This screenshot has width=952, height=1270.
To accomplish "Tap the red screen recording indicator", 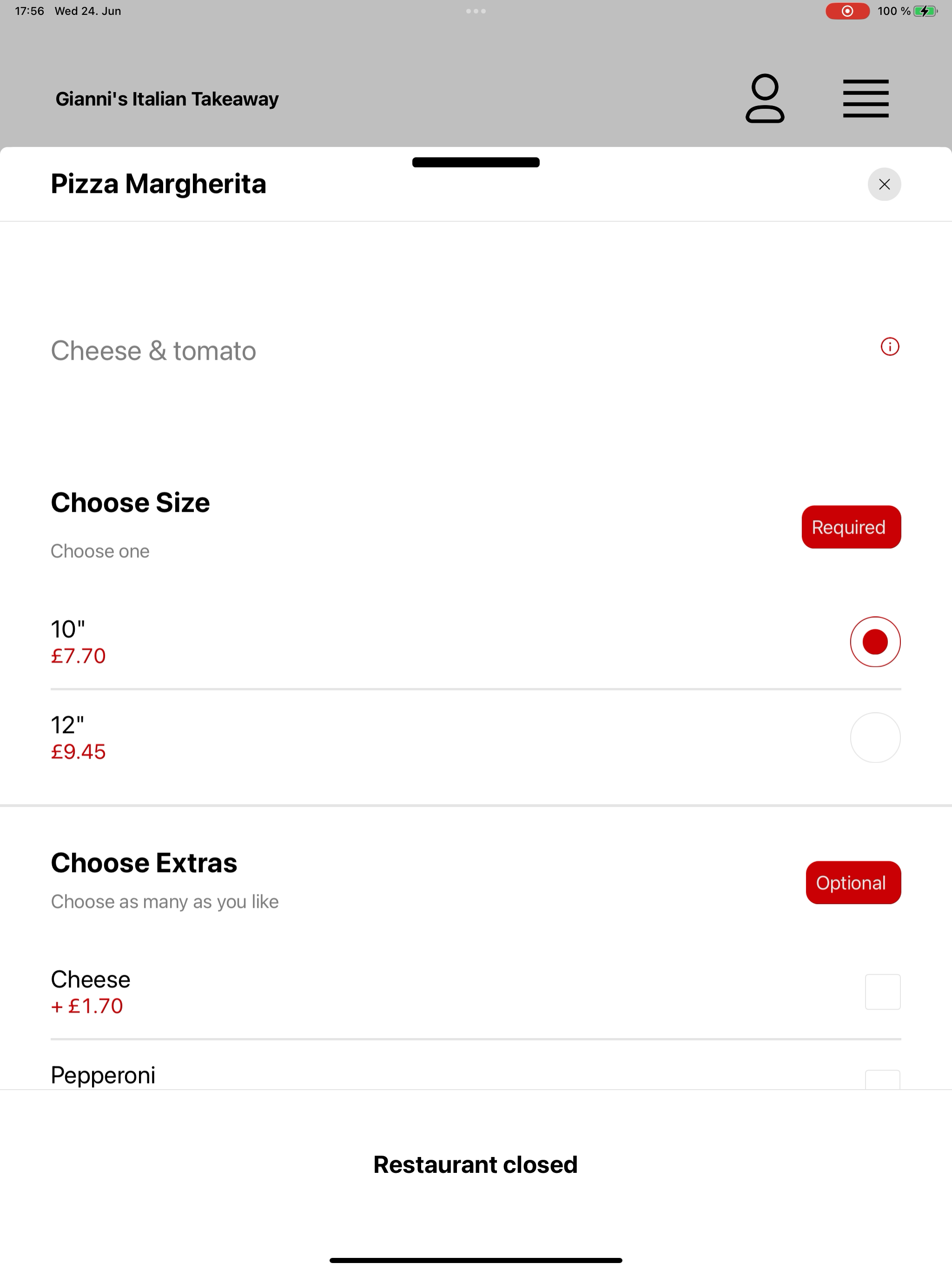I will coord(847,11).
